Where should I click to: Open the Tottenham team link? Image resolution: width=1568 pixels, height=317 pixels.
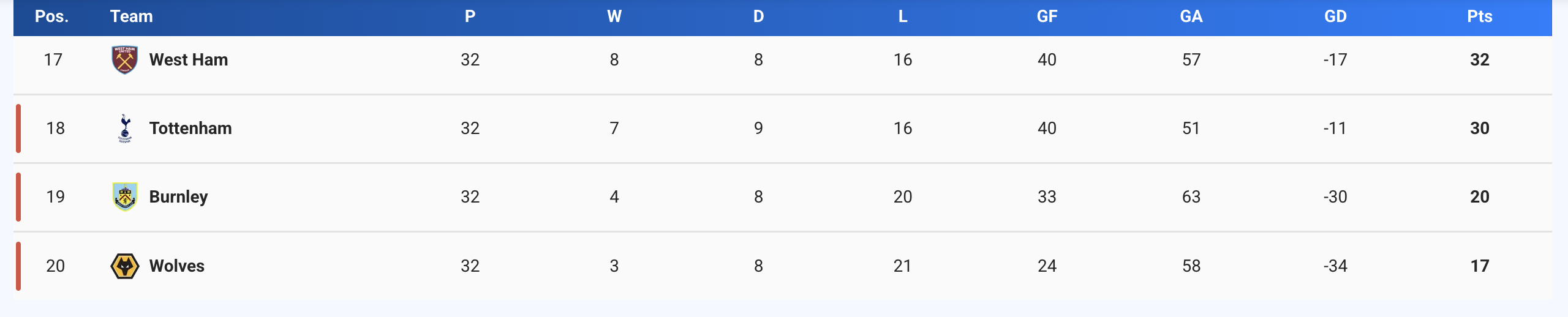click(x=190, y=129)
